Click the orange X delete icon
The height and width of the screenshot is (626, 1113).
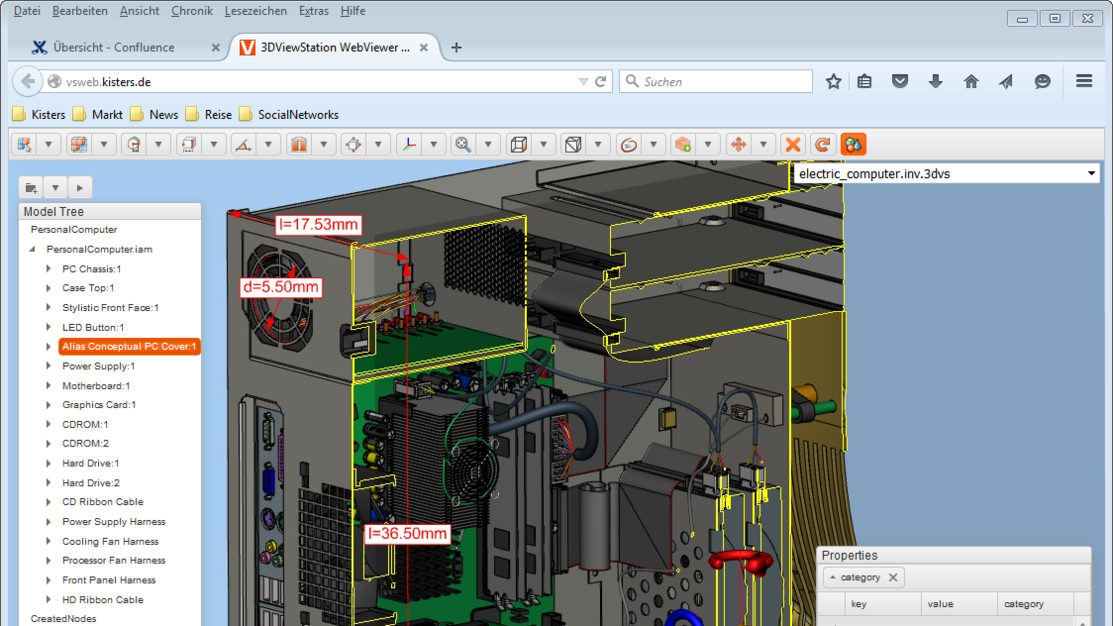(x=793, y=145)
